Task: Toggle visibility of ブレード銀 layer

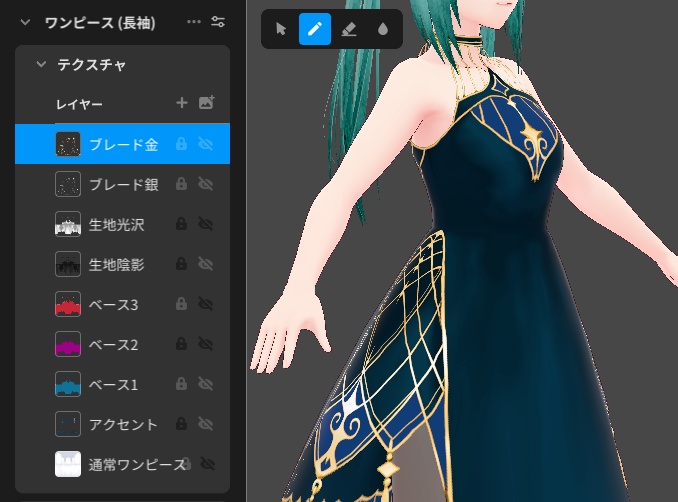Action: [206, 184]
